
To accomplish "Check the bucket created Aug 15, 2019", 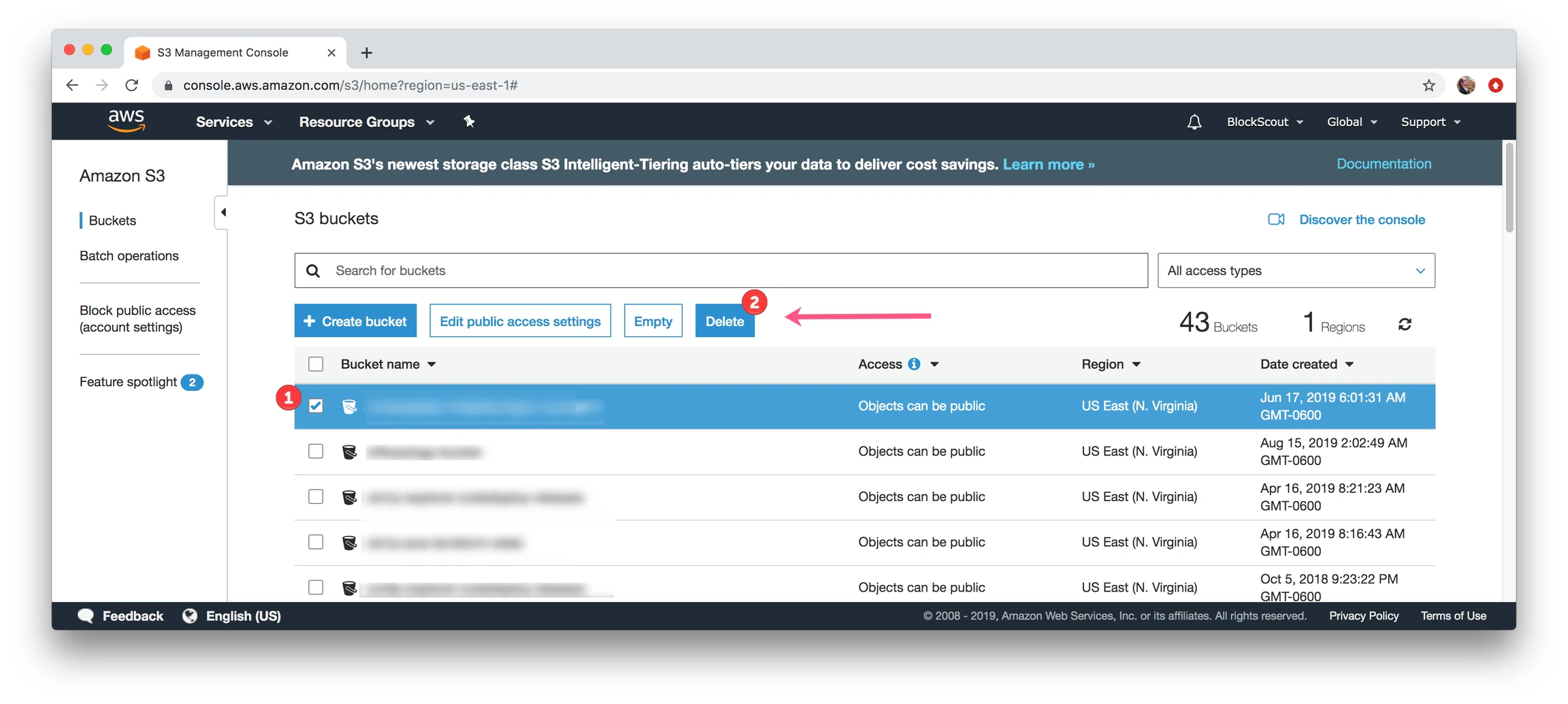I will coord(316,451).
